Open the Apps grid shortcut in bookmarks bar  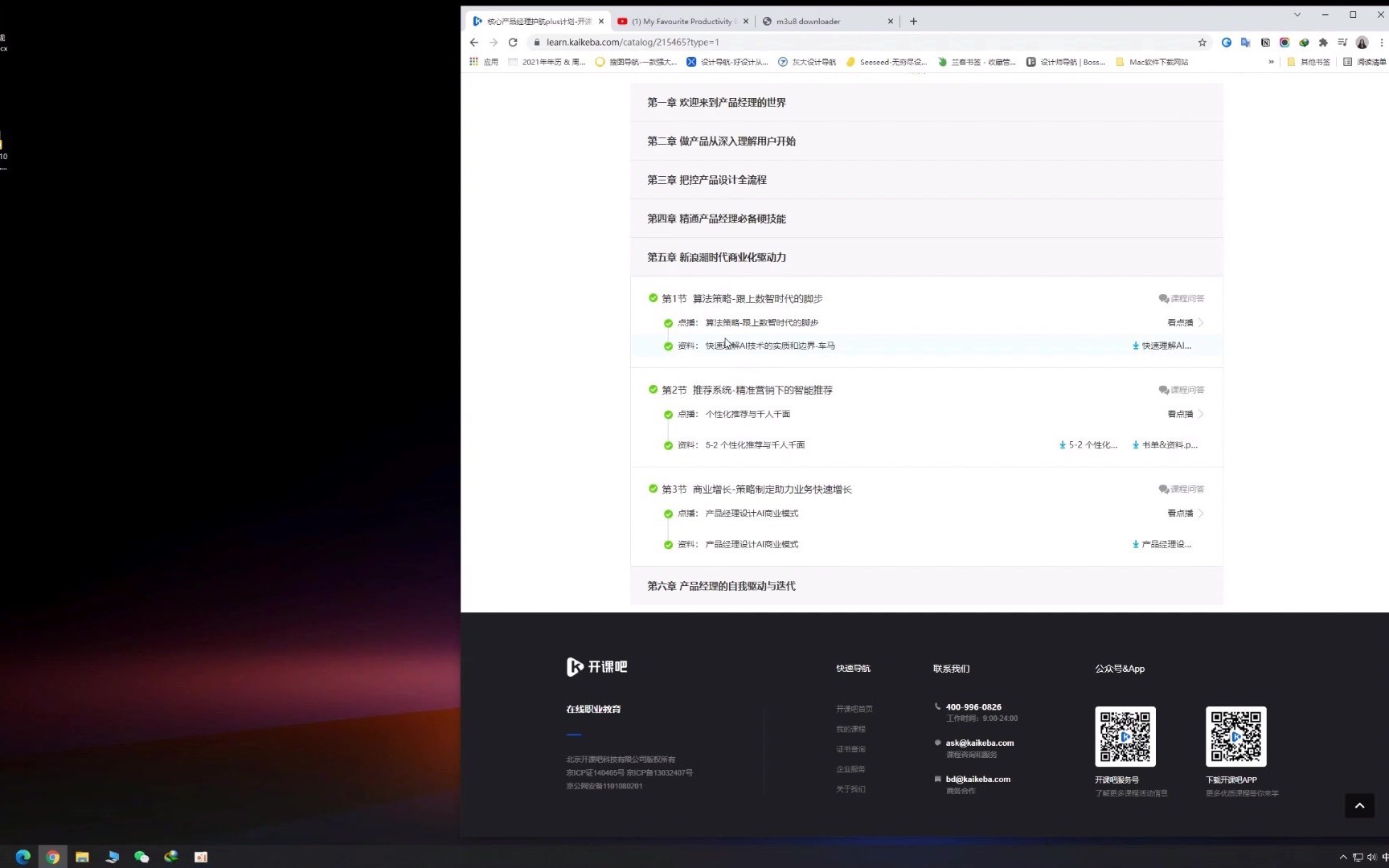pyautogui.click(x=483, y=62)
